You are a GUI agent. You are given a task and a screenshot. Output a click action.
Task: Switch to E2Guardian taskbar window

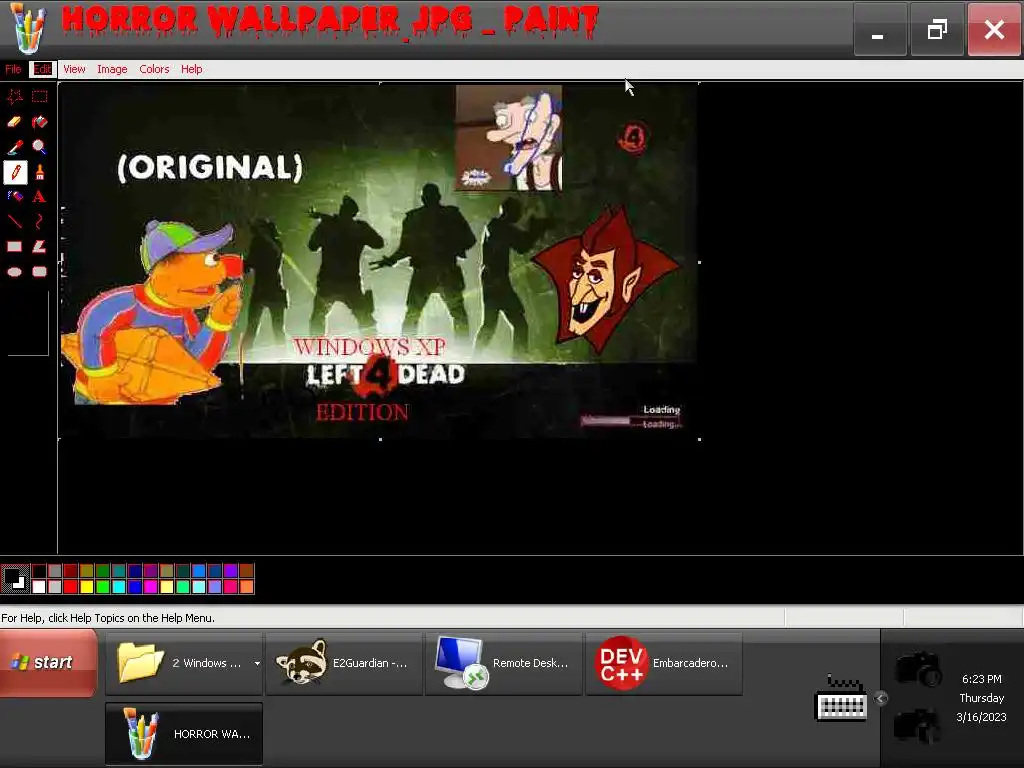tap(344, 663)
